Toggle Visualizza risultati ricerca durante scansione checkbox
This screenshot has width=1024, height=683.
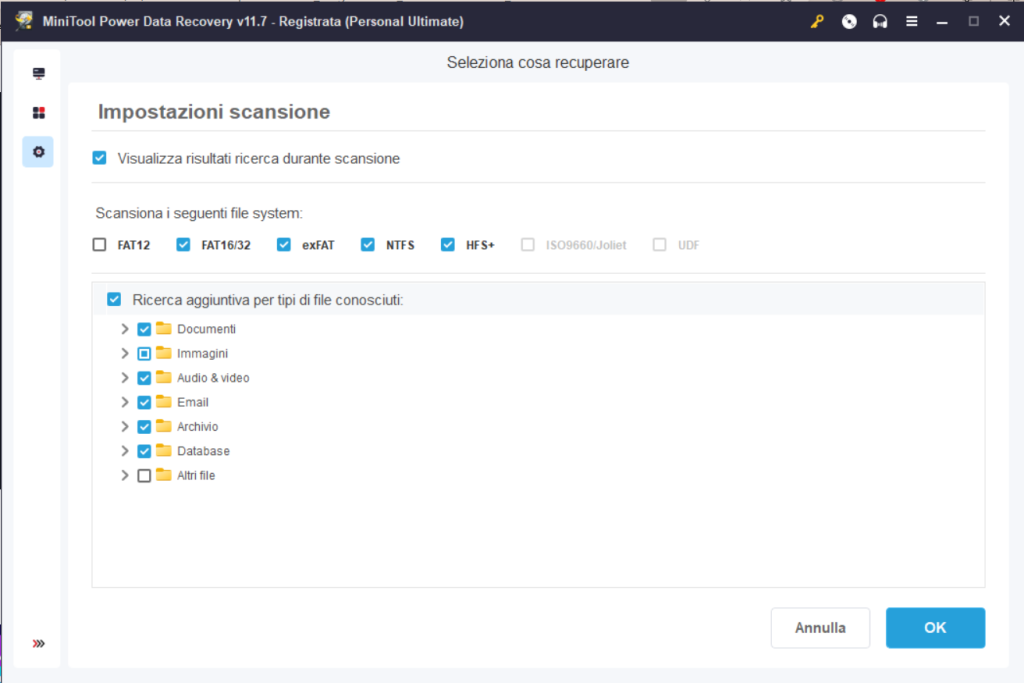[99, 158]
